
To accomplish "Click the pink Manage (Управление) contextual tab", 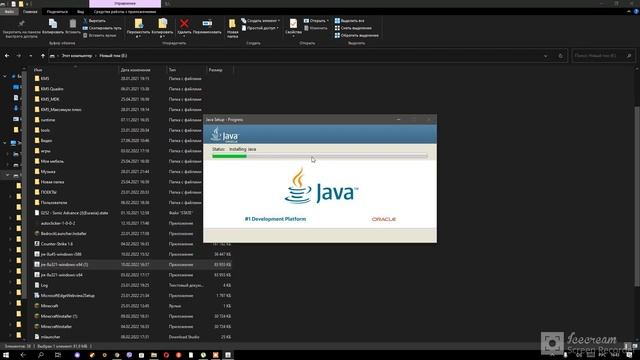I will point(125,4).
